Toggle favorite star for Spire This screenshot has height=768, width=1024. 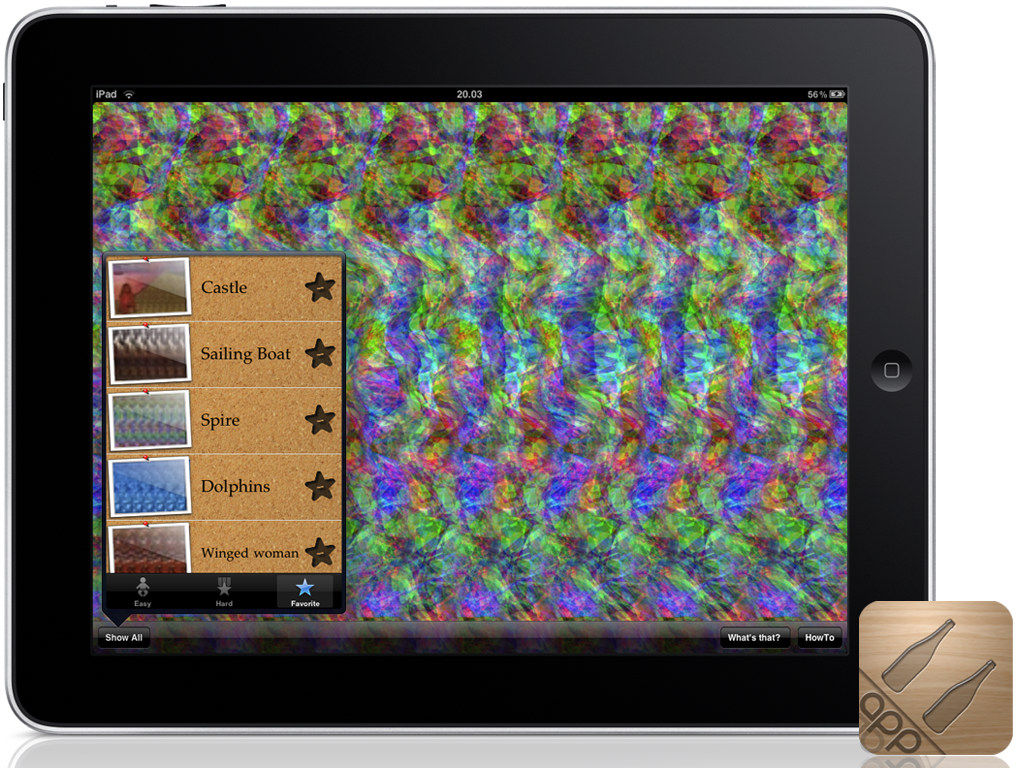click(x=320, y=419)
